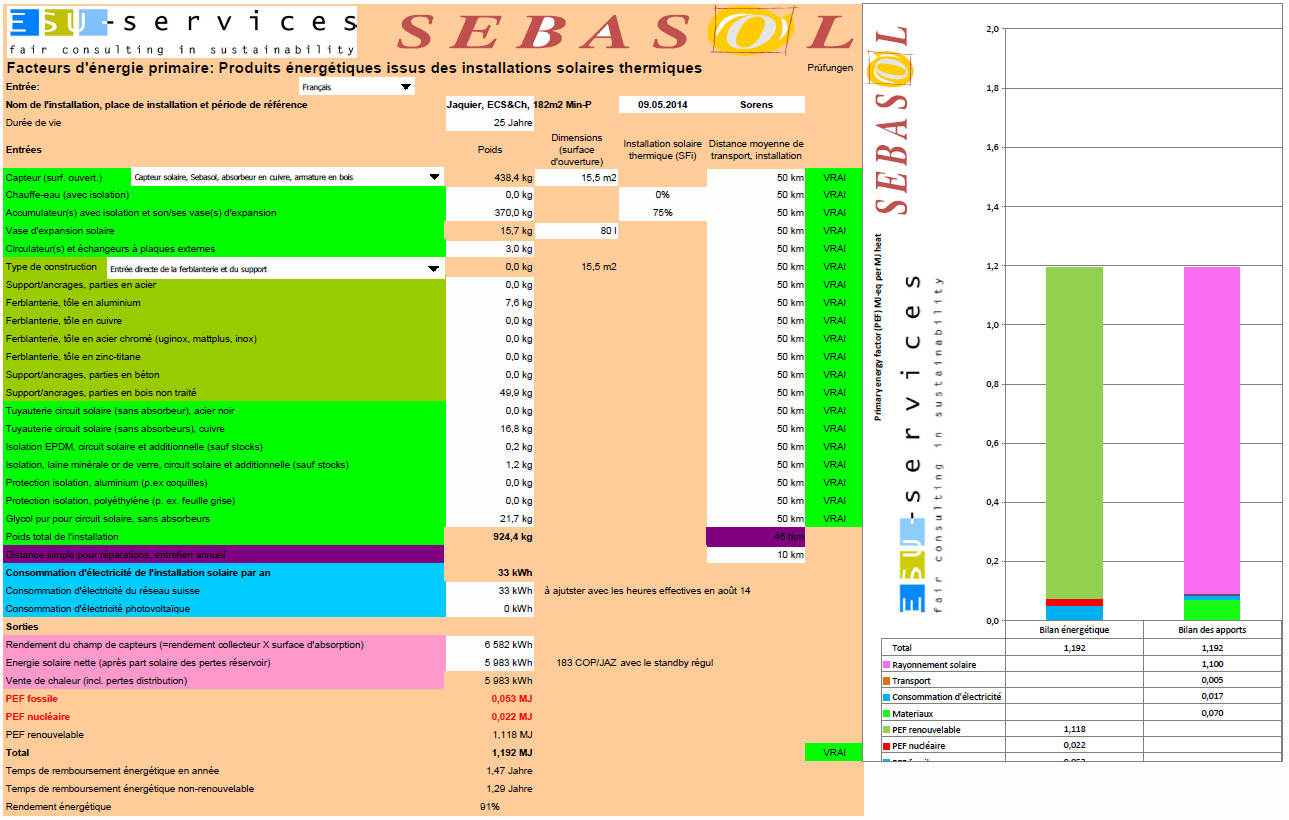The height and width of the screenshot is (820, 1289).
Task: Click the PEF renouvelable legend swatch
Action: (886, 729)
